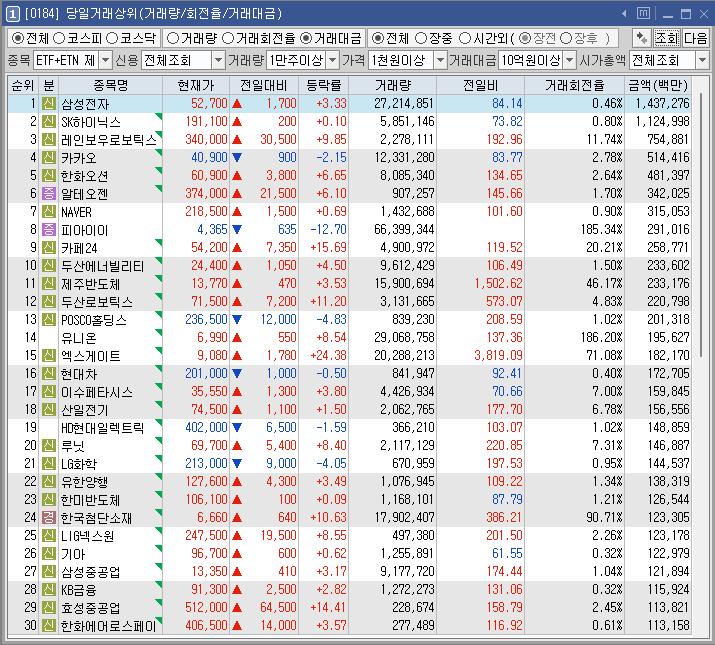
Task: Click the up arrow in 한화에어로스페이스 row
Action: [237, 625]
